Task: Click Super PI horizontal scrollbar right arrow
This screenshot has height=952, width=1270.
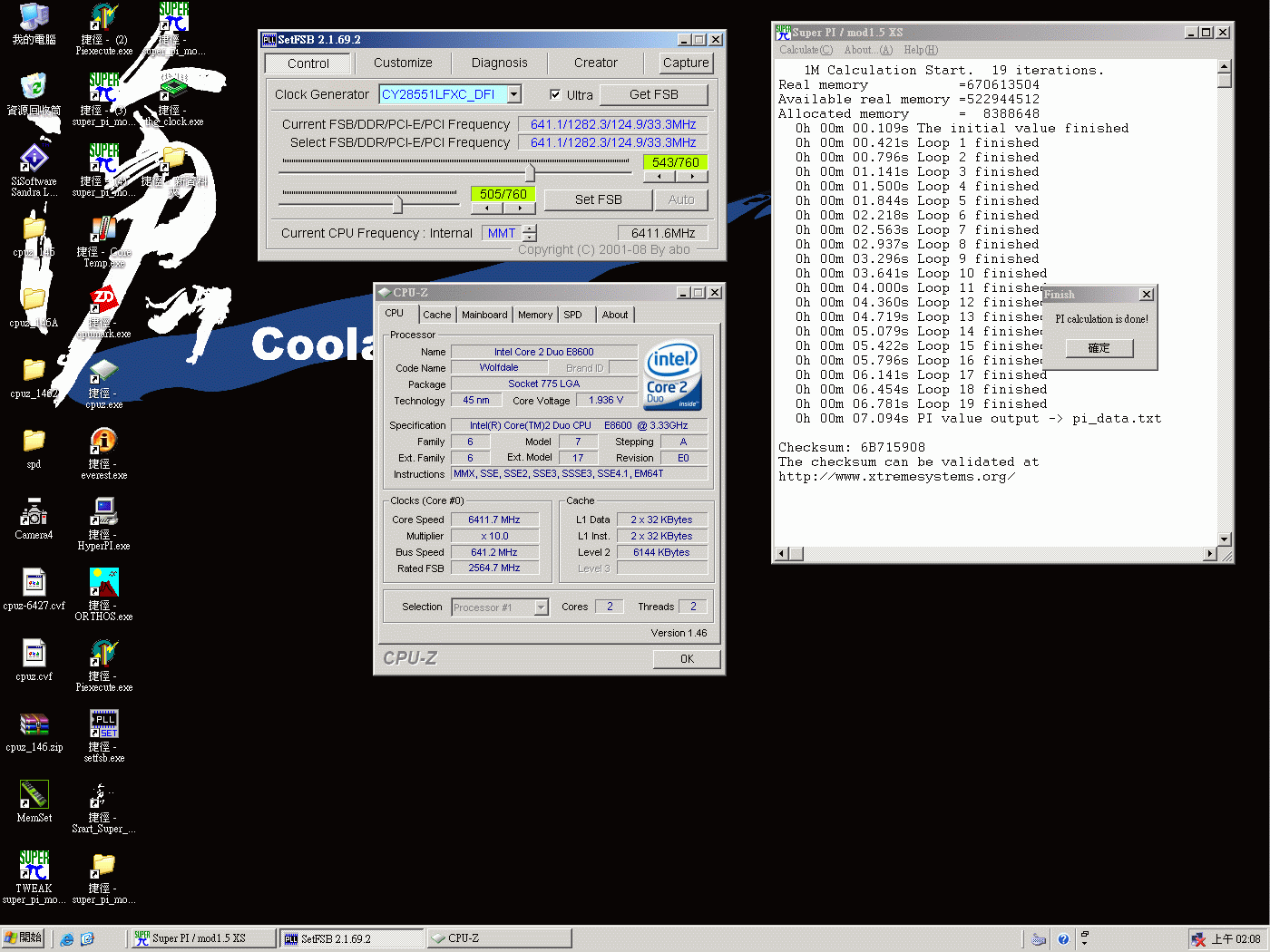Action: pyautogui.click(x=1209, y=553)
